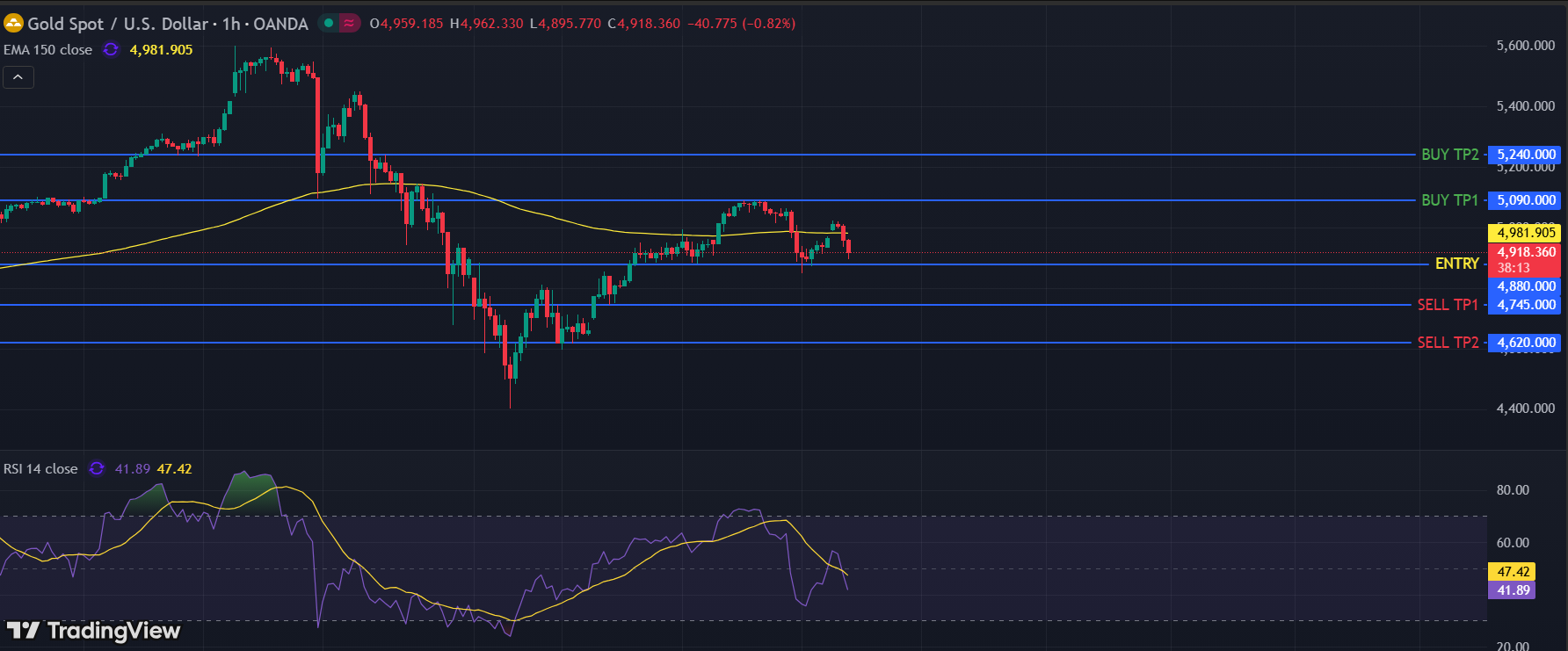Click the 4,620.000 price axis tag
This screenshot has height=651, width=1568.
coord(1526,343)
